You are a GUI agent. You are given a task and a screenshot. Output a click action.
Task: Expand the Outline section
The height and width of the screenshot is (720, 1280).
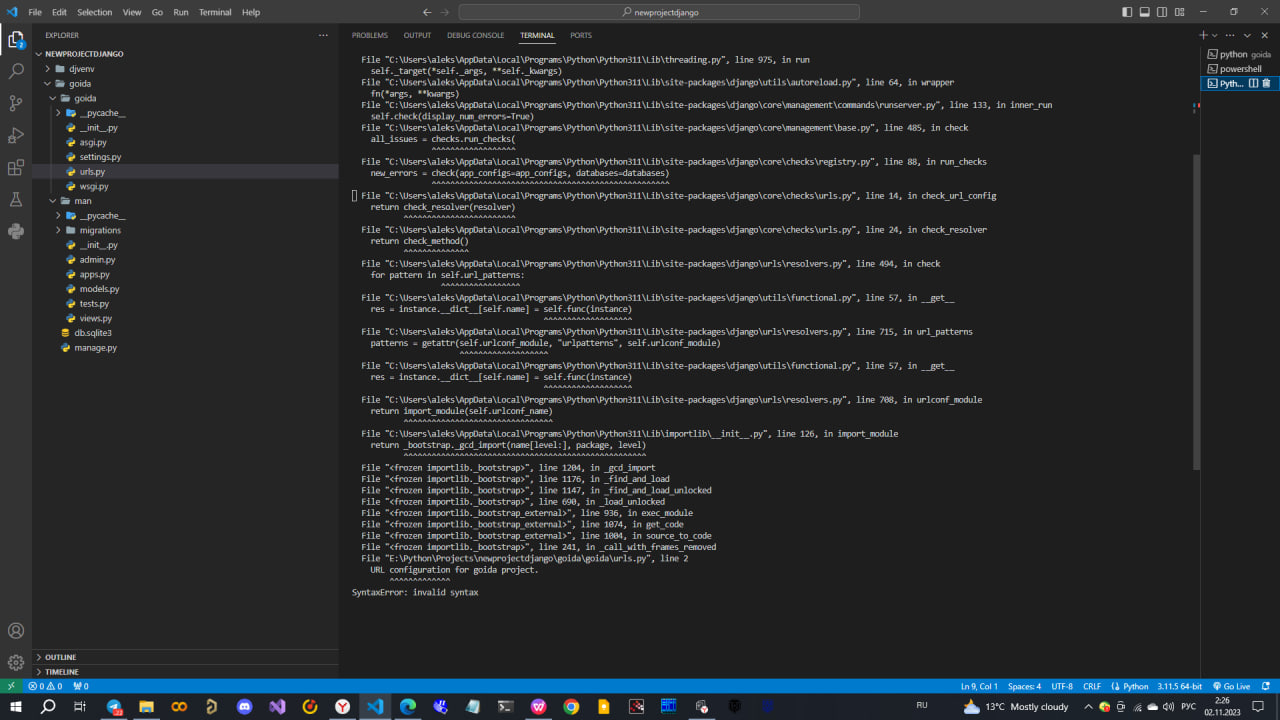185,657
